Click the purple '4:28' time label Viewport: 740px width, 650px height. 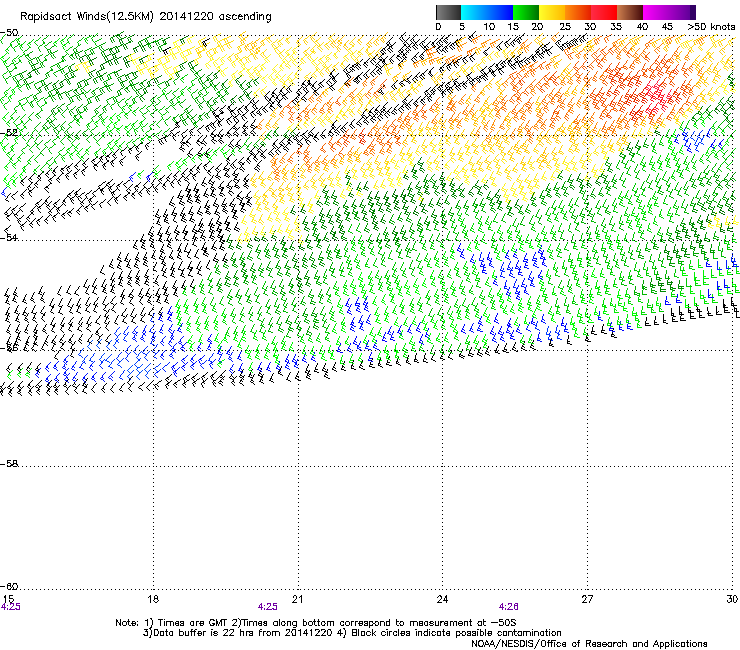click(x=509, y=607)
